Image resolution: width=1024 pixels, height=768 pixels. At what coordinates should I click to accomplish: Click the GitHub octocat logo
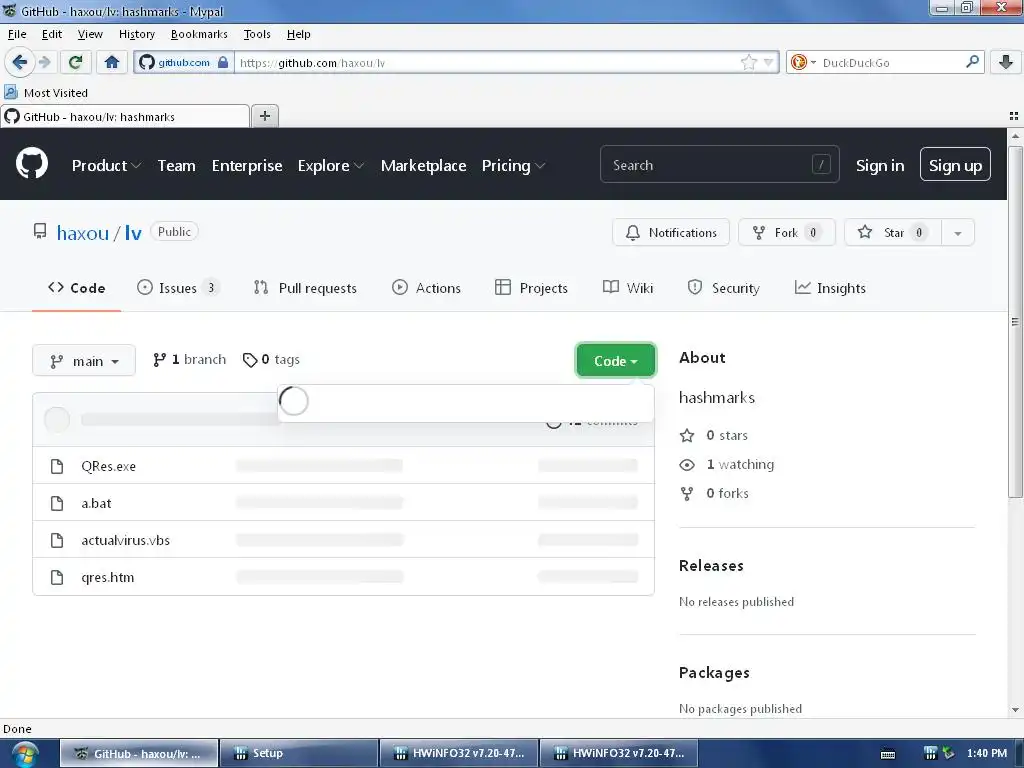point(32,164)
